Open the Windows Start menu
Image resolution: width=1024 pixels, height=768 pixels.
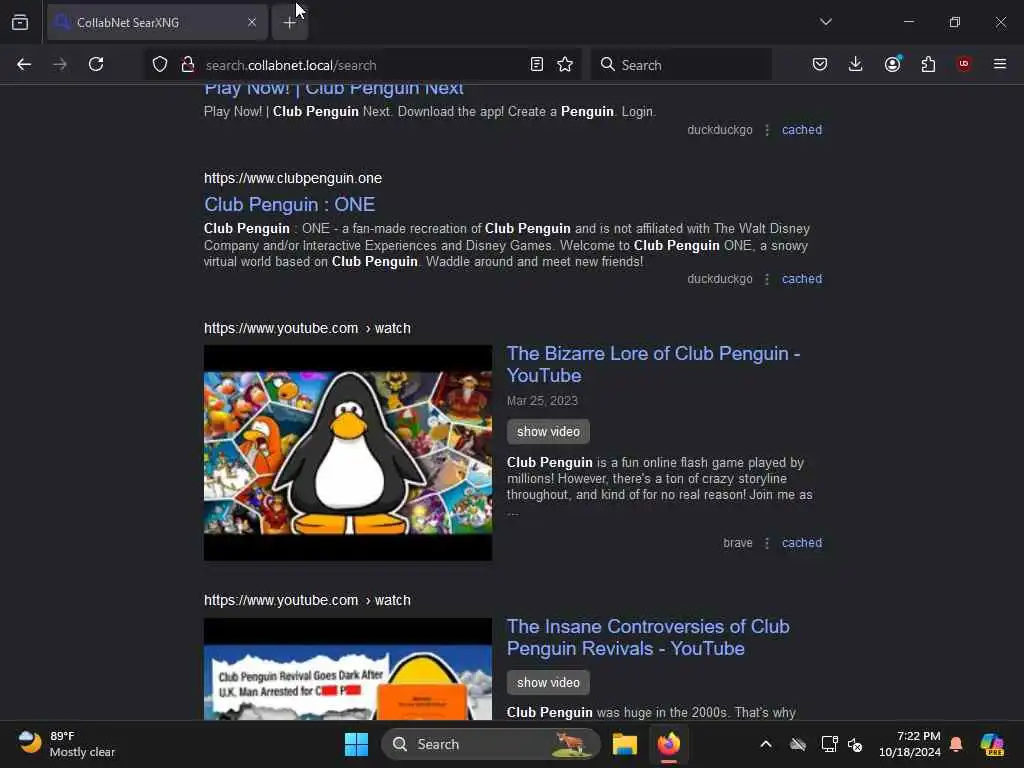pos(356,744)
